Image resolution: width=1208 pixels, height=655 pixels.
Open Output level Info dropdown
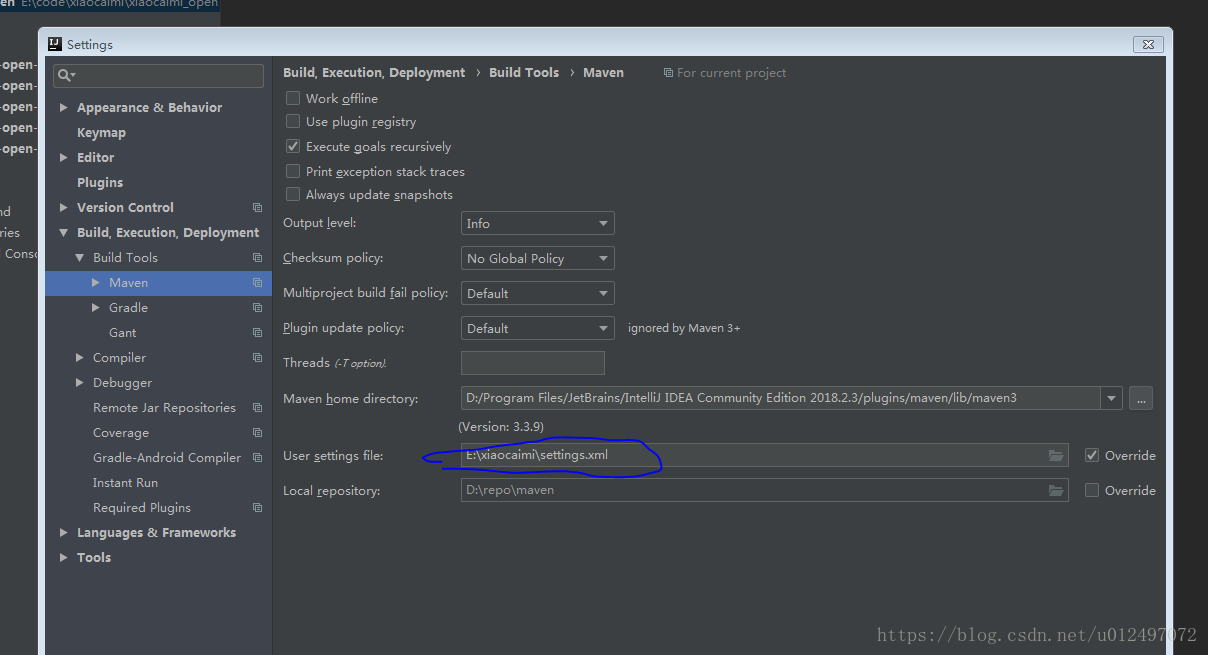tap(538, 224)
